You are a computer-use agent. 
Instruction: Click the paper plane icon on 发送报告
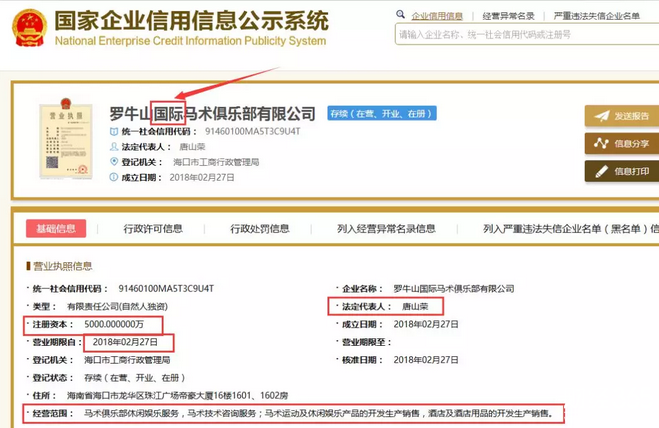[601, 116]
